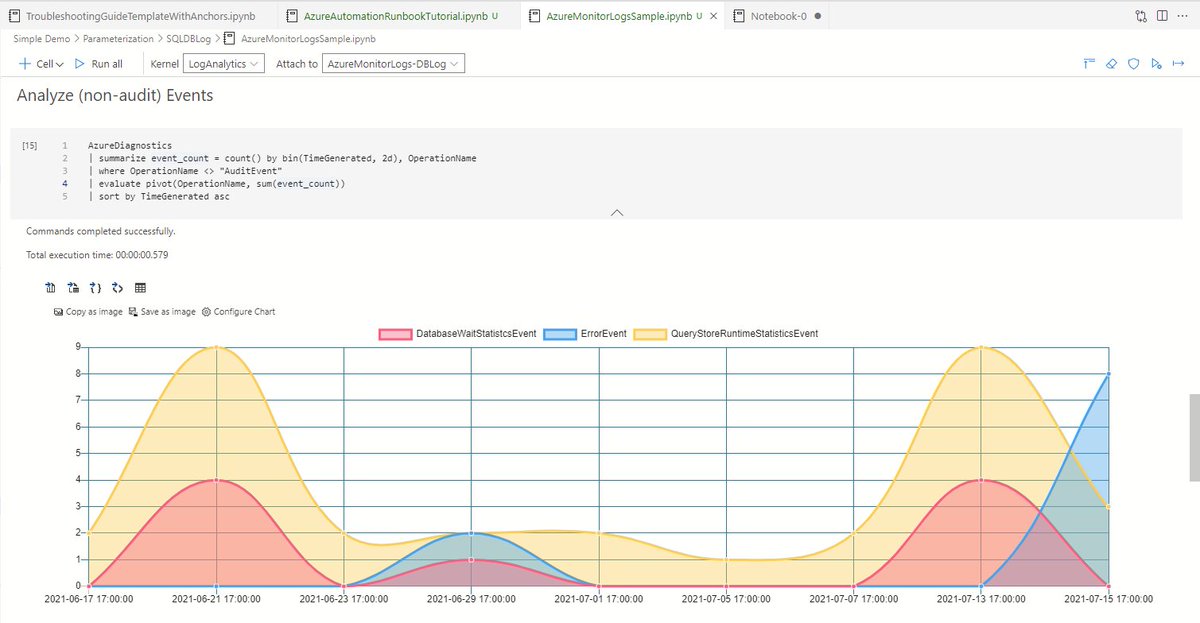Image resolution: width=1200 pixels, height=623 pixels.
Task: Click Save as image button
Action: [162, 312]
